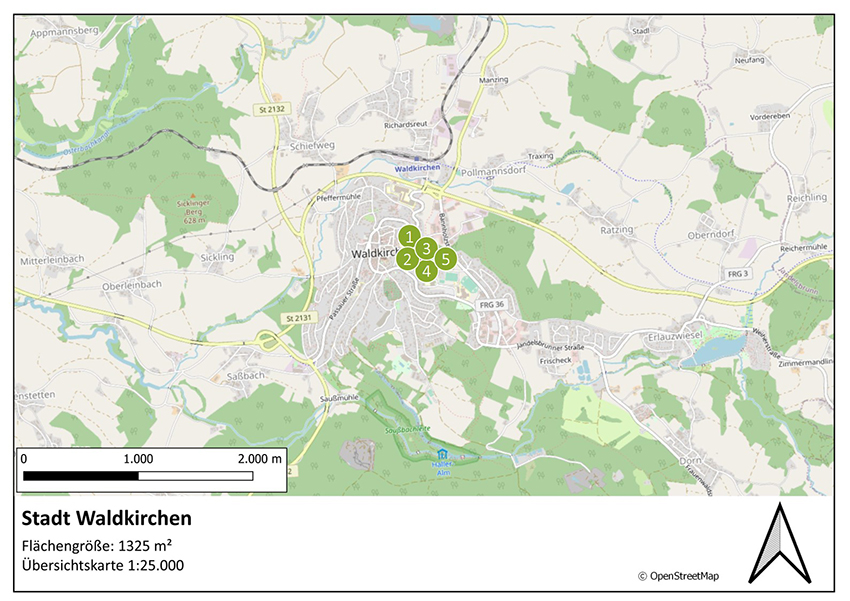Click the "Traxing" place label

pos(540,156)
